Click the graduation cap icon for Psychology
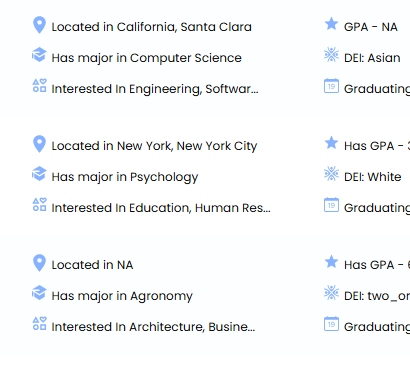Viewport: 410px width, 370px height. tap(39, 174)
